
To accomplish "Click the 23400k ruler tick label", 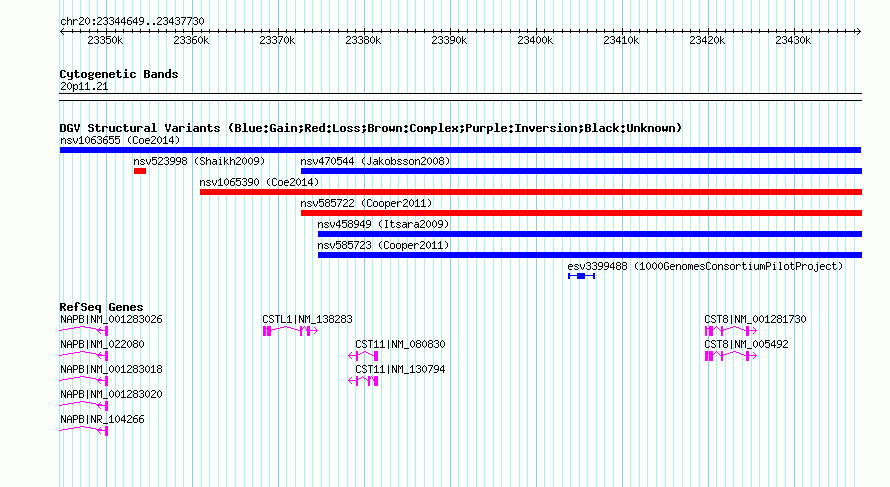I will [535, 41].
